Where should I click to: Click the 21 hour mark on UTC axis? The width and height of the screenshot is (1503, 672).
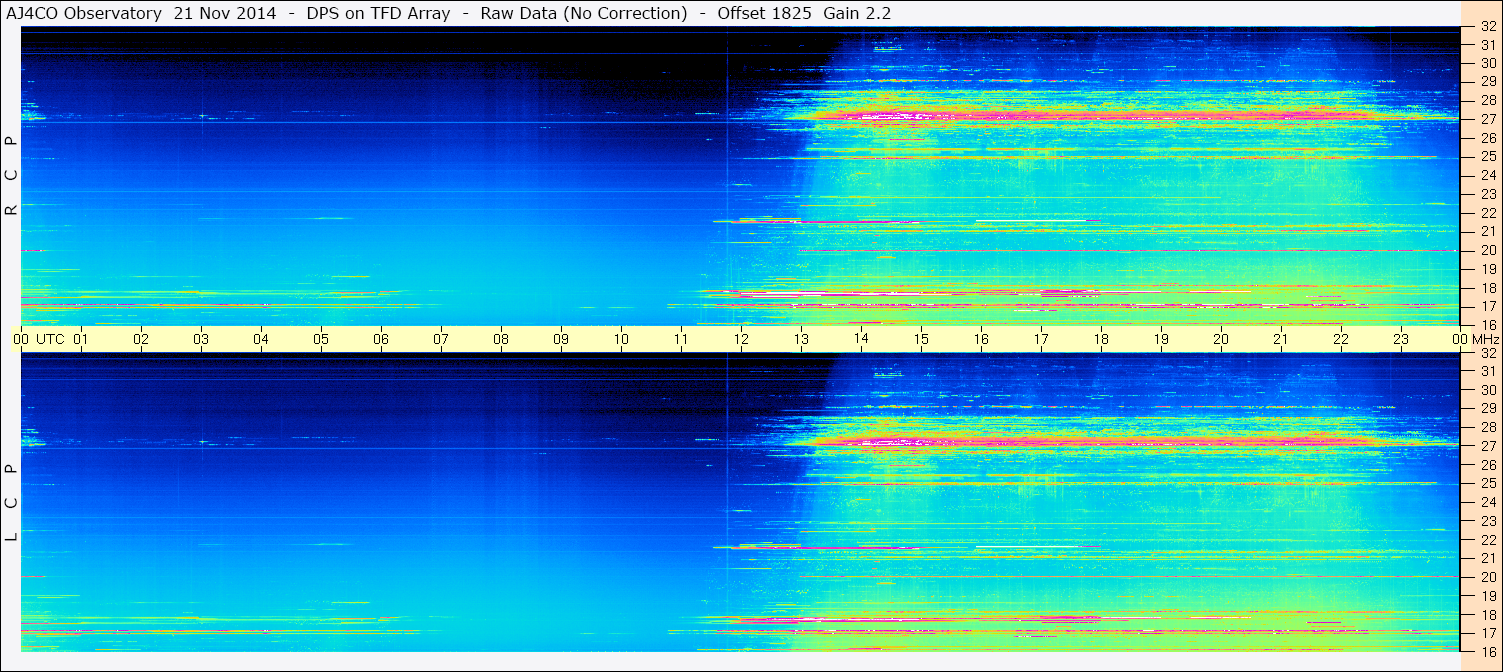tap(1281, 339)
